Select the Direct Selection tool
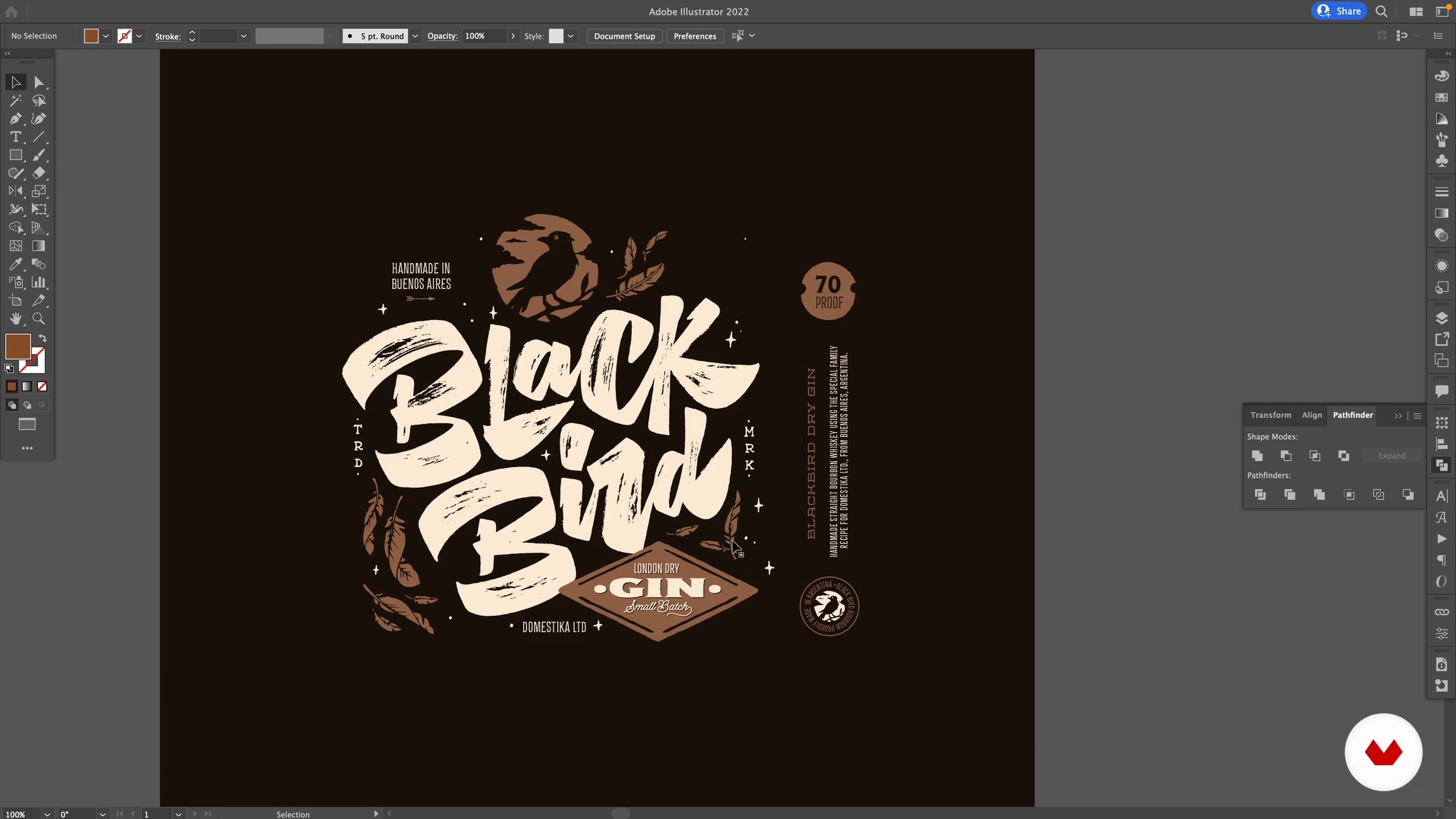 39,82
